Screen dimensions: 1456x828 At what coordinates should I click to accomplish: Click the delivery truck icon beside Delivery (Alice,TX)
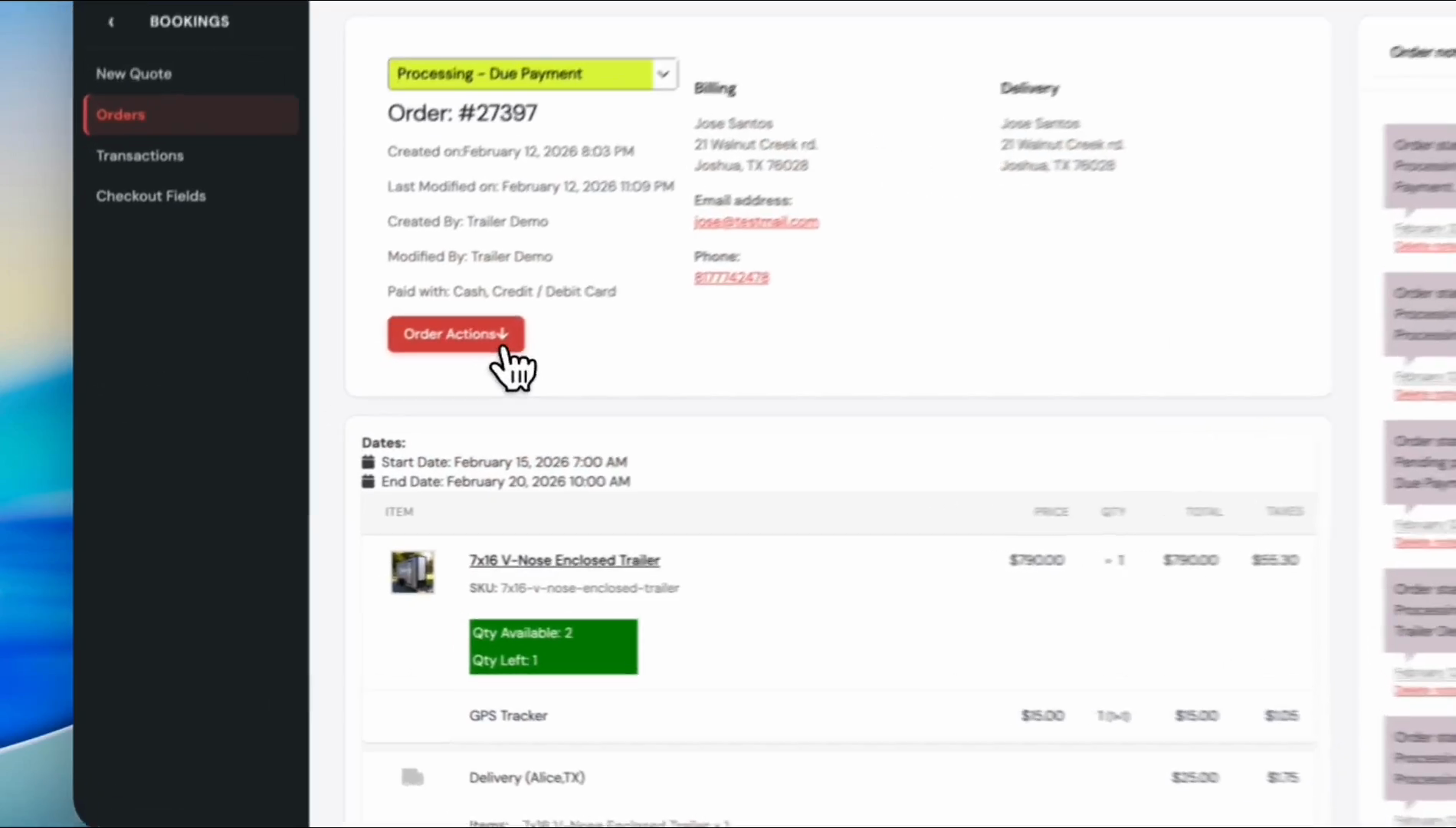pyautogui.click(x=412, y=777)
